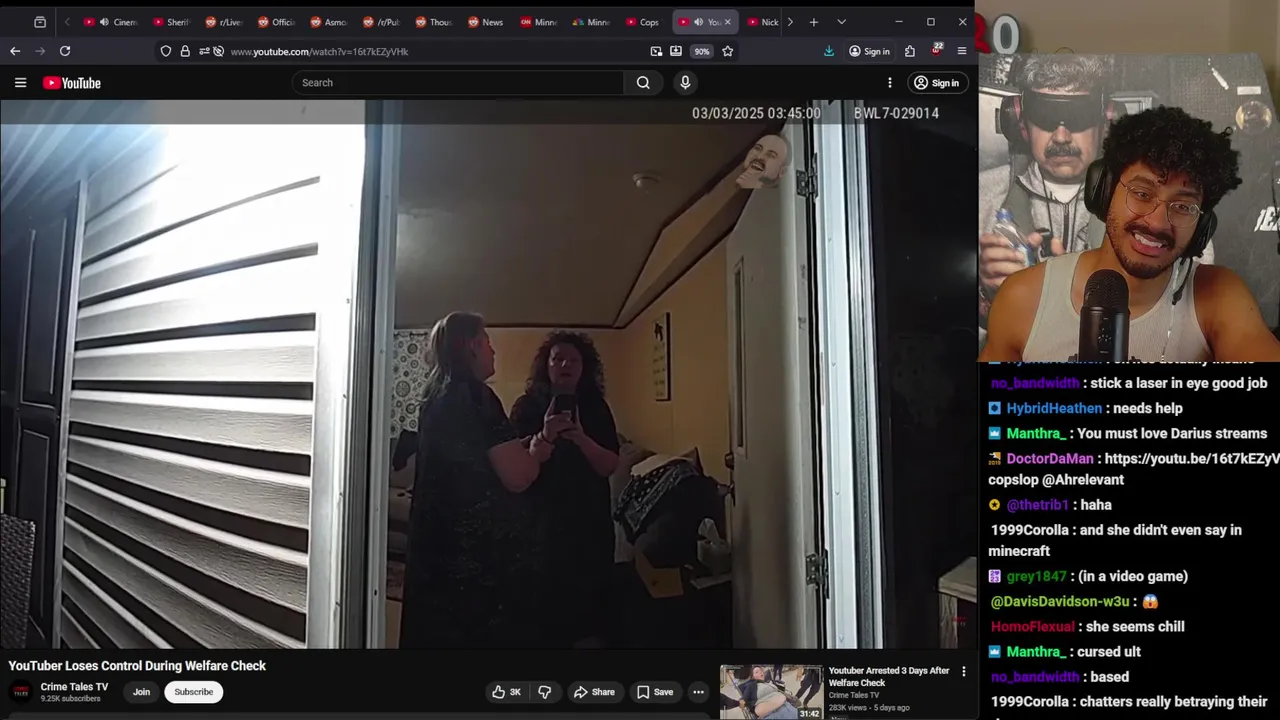1280x720 pixels.
Task: Save the video to playlist
Action: (x=655, y=692)
